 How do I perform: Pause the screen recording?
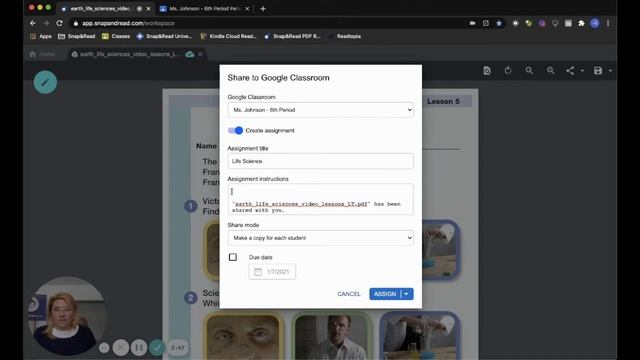139,347
